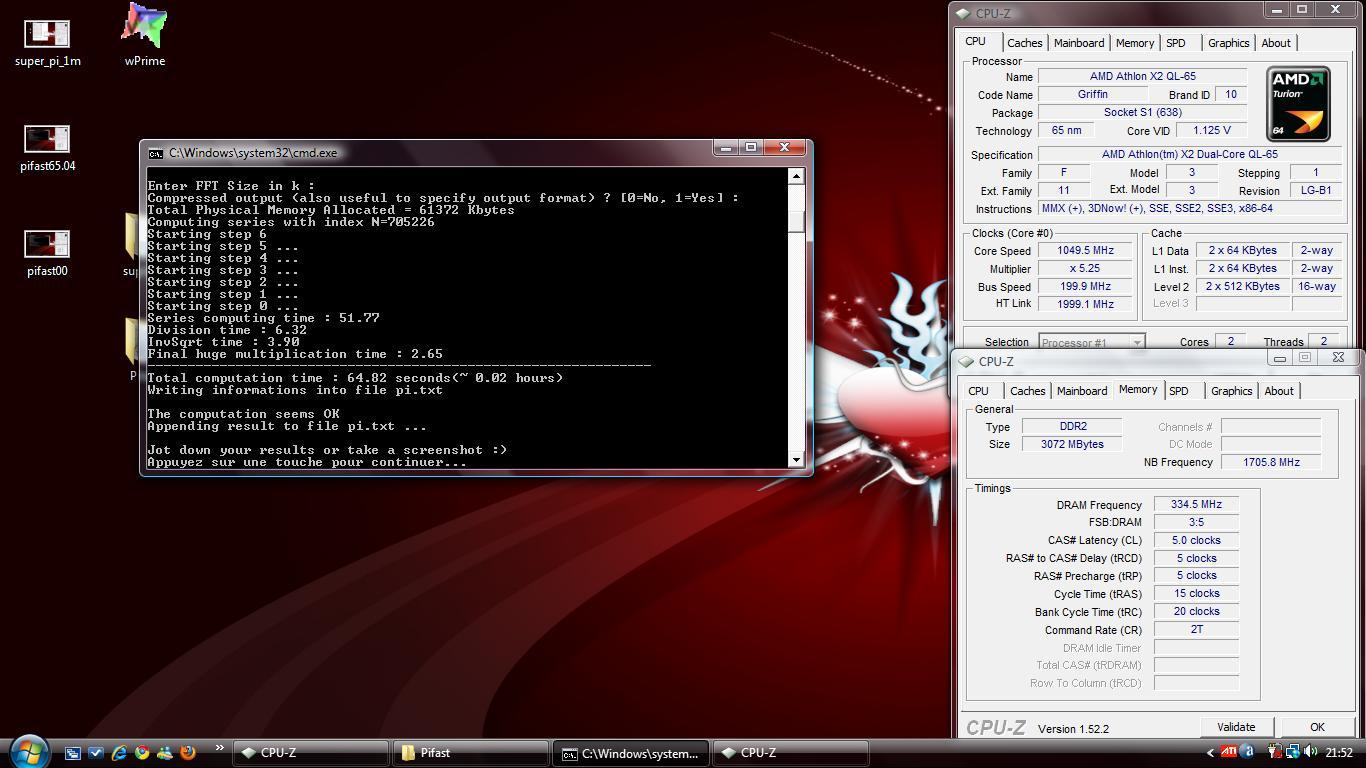Click the cmd.exe title bar icon
The image size is (1366, 768).
point(156,153)
